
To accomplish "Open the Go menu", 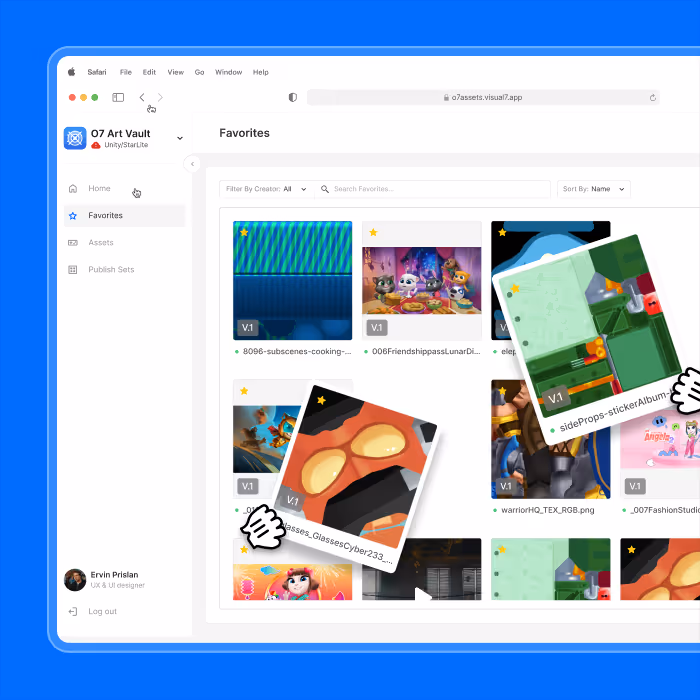I will point(199,72).
